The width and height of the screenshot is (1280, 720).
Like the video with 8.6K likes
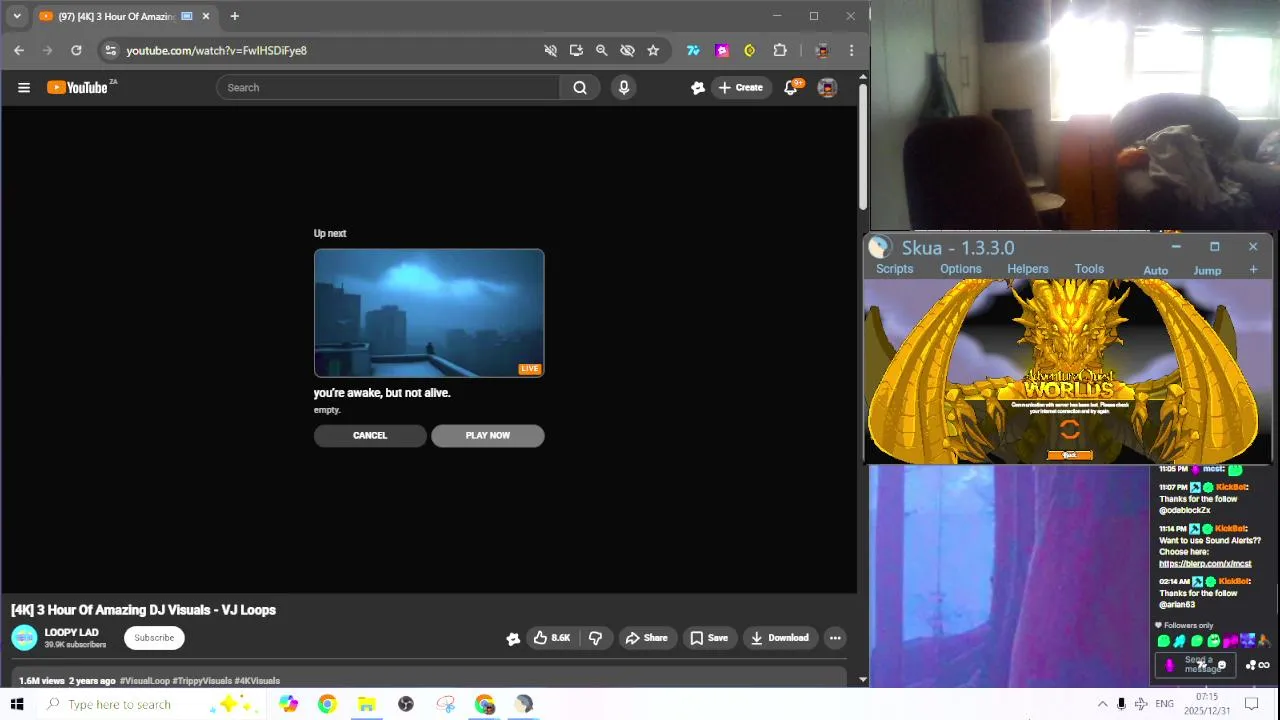[551, 638]
